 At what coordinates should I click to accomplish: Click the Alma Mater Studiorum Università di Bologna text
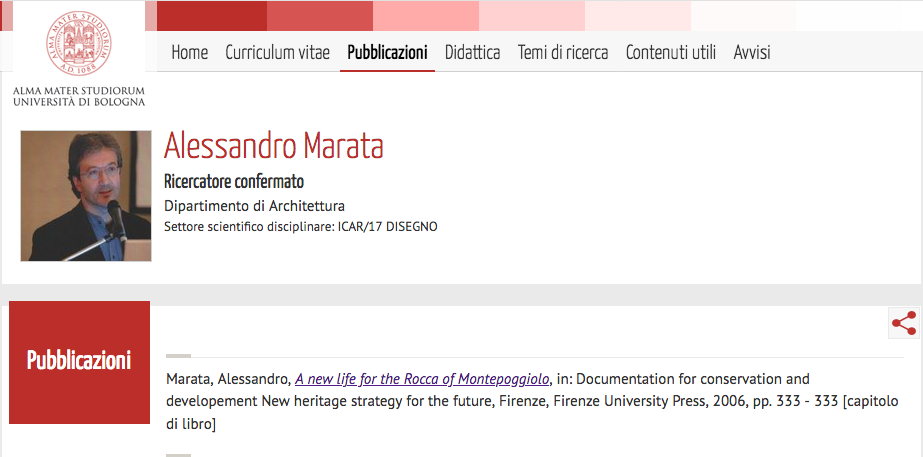click(79, 96)
